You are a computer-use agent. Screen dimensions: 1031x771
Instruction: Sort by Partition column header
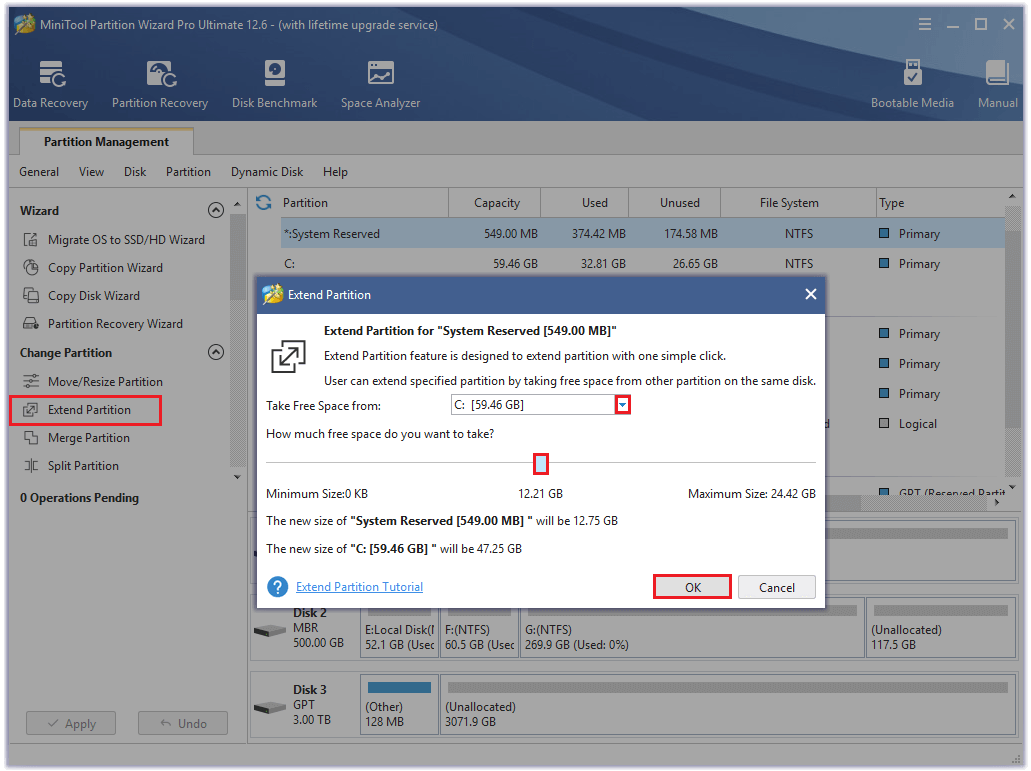coord(364,202)
